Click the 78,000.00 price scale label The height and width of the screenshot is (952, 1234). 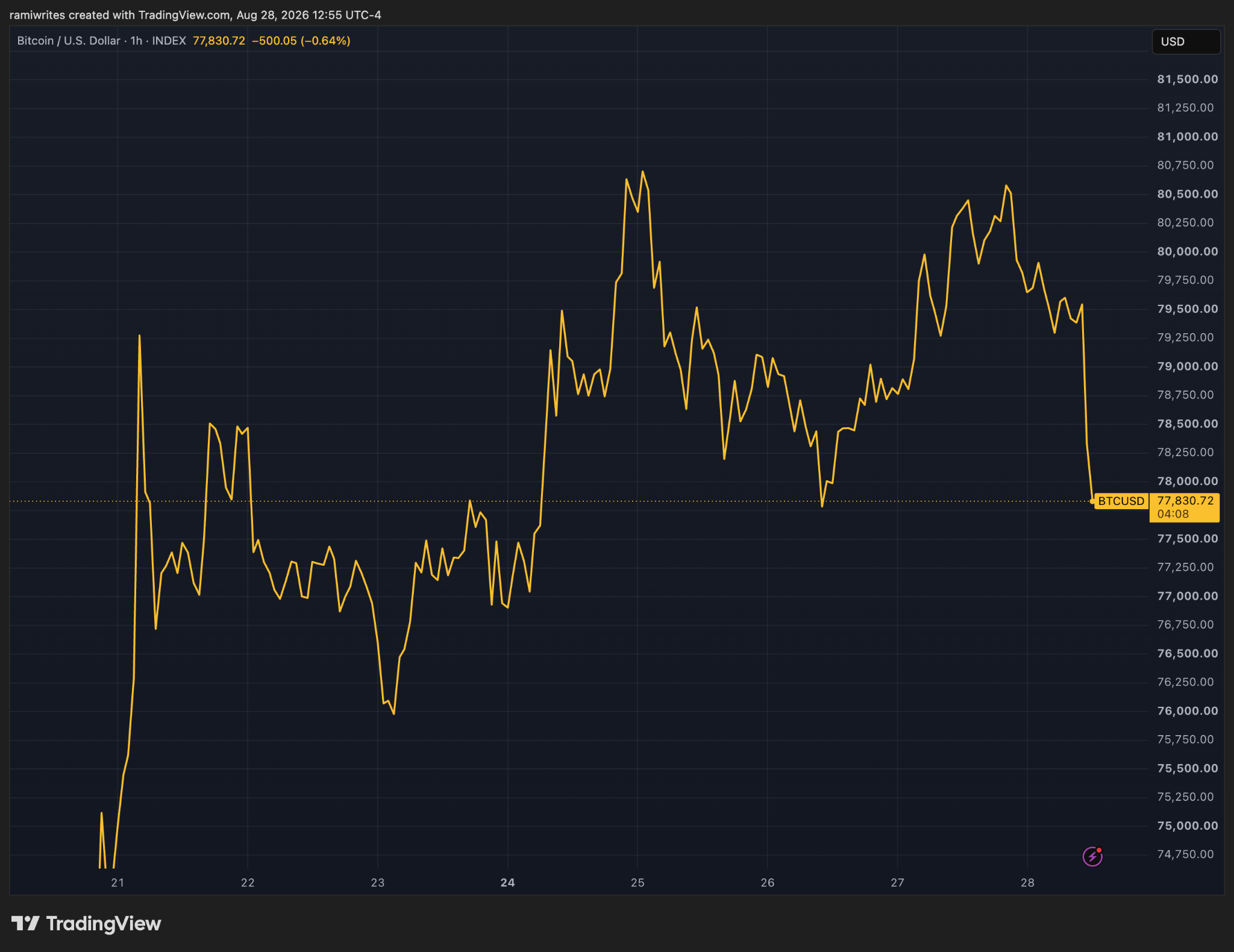coord(1187,481)
